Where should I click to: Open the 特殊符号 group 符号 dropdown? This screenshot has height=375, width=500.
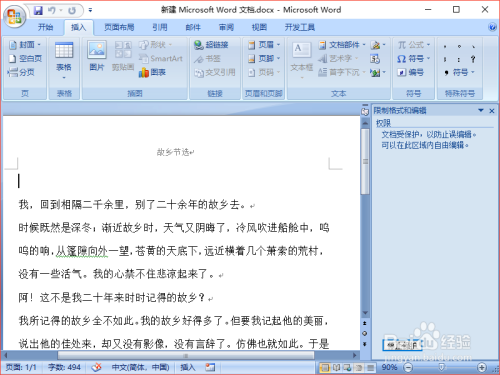(459, 72)
